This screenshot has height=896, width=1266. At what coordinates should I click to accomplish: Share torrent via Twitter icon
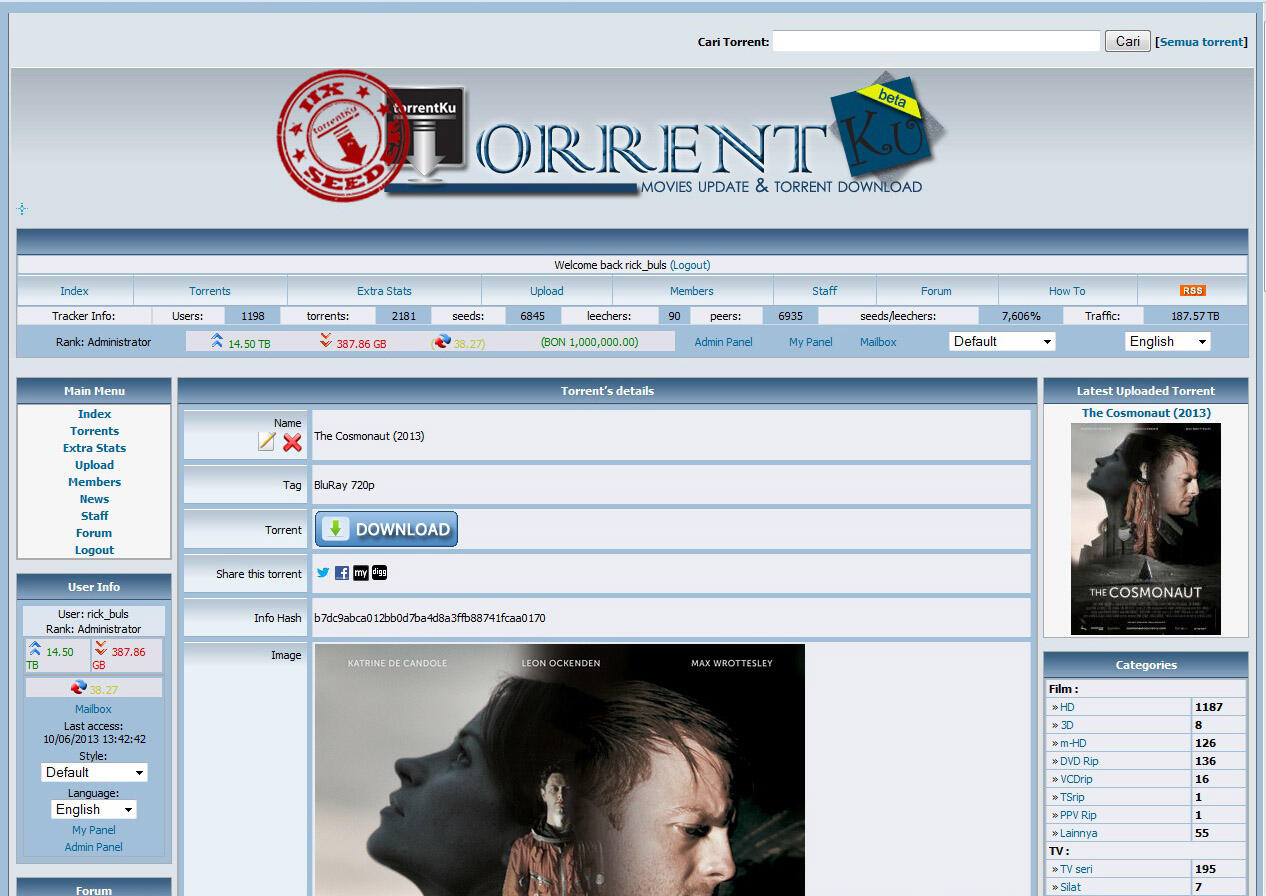pyautogui.click(x=323, y=573)
